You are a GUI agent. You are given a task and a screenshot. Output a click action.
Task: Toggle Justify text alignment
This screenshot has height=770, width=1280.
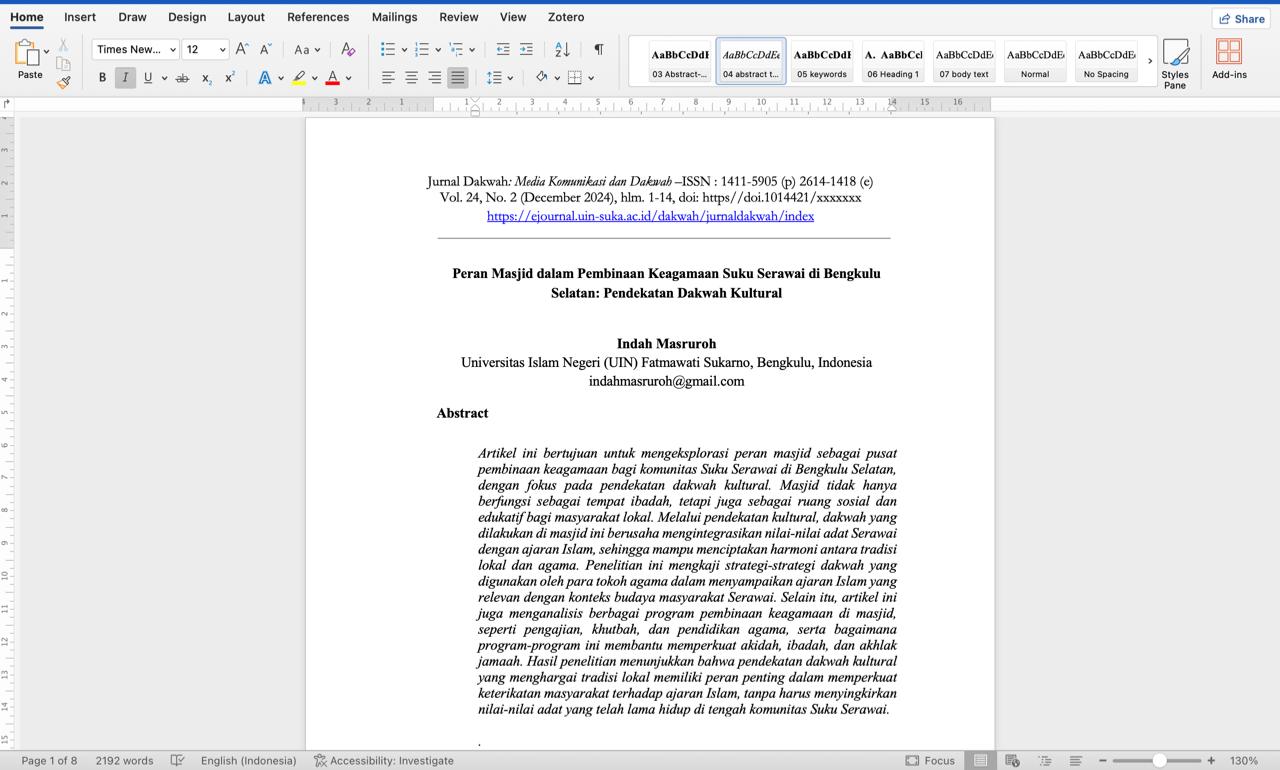pos(457,78)
